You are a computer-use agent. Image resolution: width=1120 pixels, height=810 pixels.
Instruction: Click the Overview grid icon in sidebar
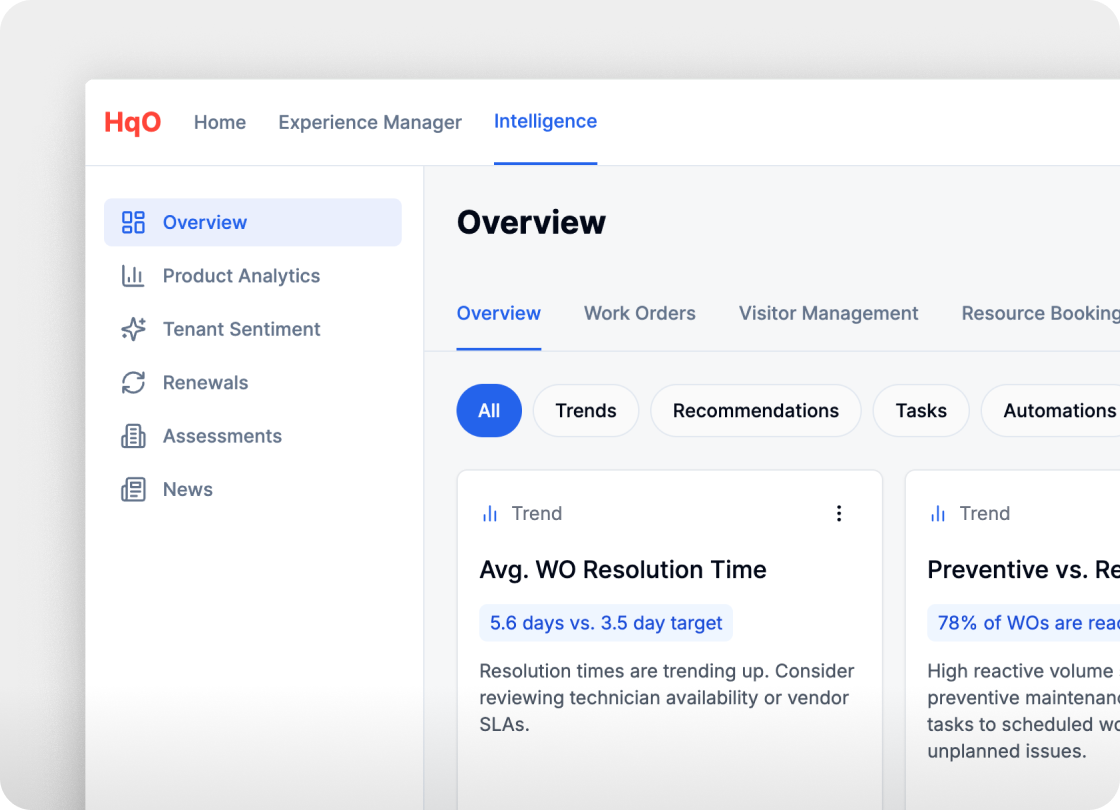133,222
